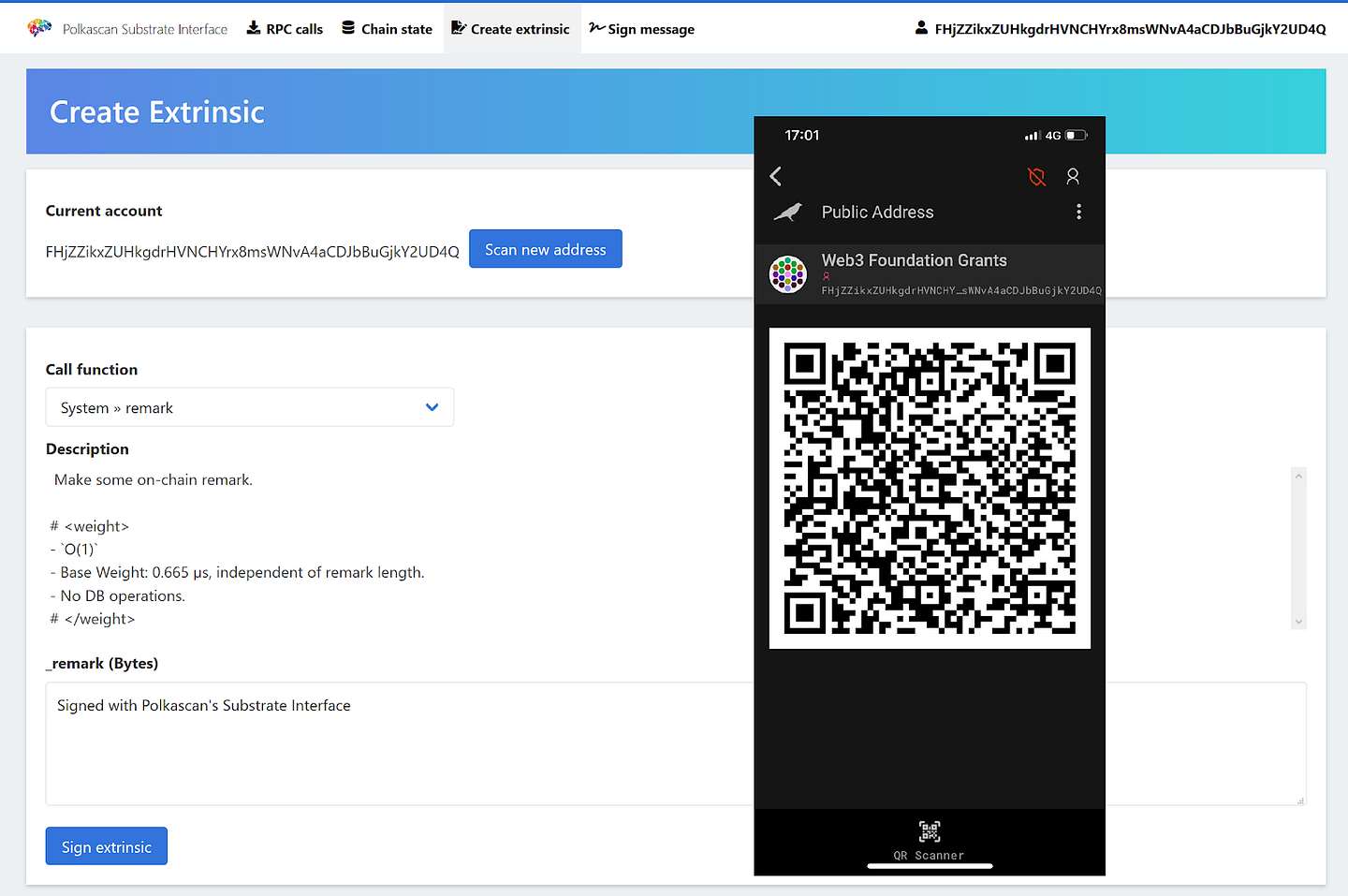Tap the profile icon in the phone header
1348x896 pixels.
coord(1073,176)
